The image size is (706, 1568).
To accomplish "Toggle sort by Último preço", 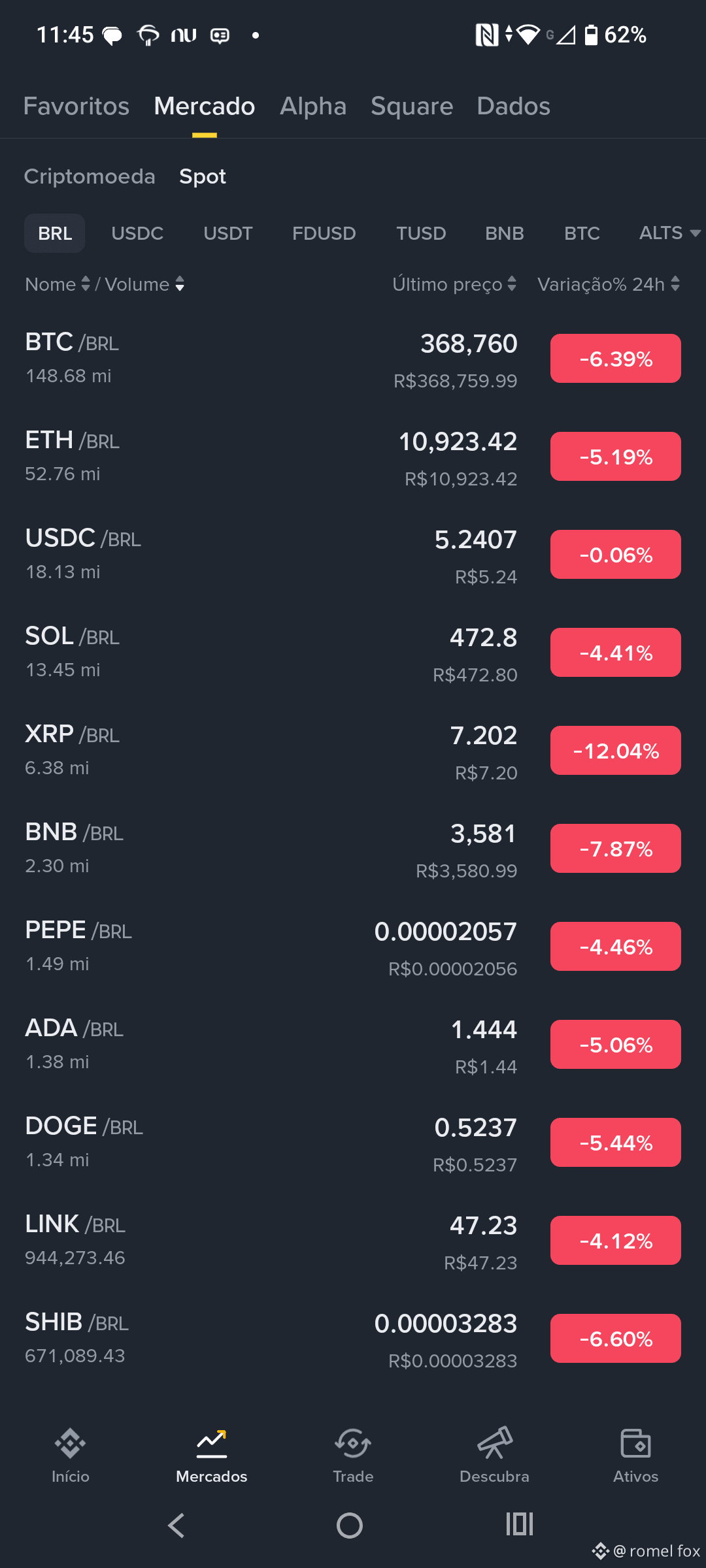I will [454, 284].
